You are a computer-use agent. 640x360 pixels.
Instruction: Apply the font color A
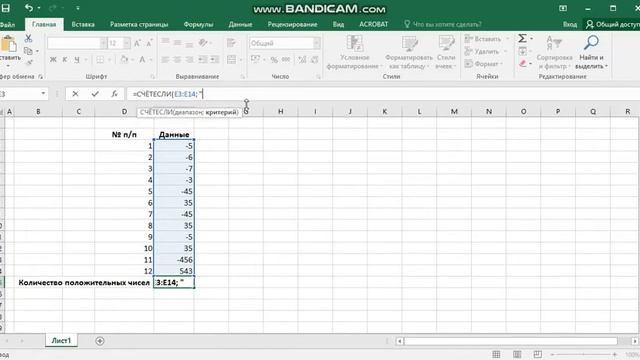click(142, 60)
